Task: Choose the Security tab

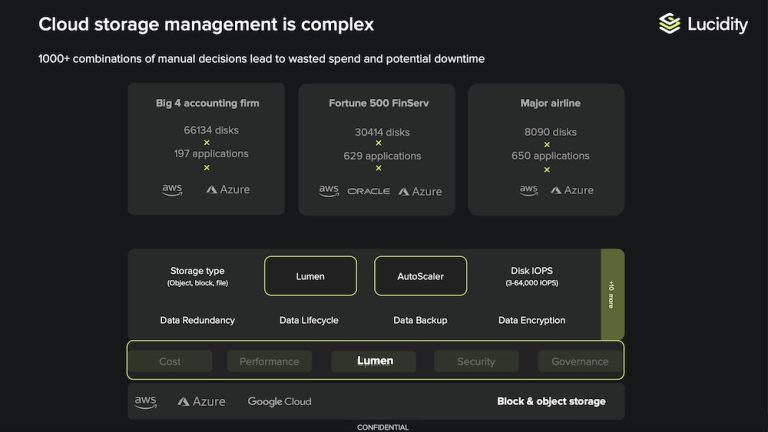Action: click(476, 361)
